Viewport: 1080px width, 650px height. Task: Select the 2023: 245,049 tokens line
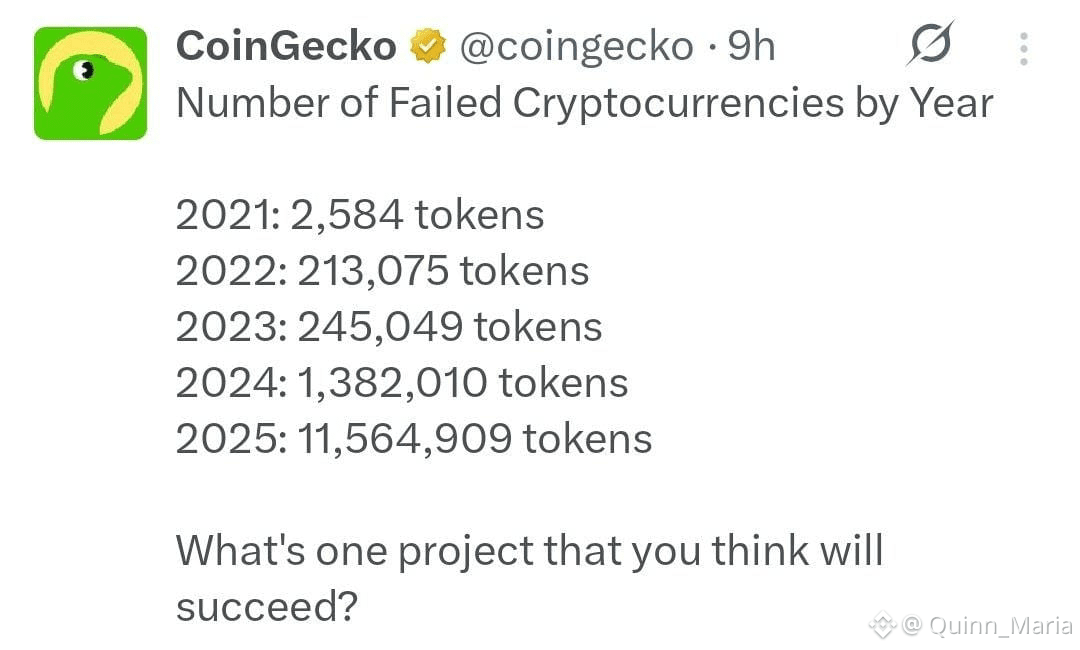[389, 326]
